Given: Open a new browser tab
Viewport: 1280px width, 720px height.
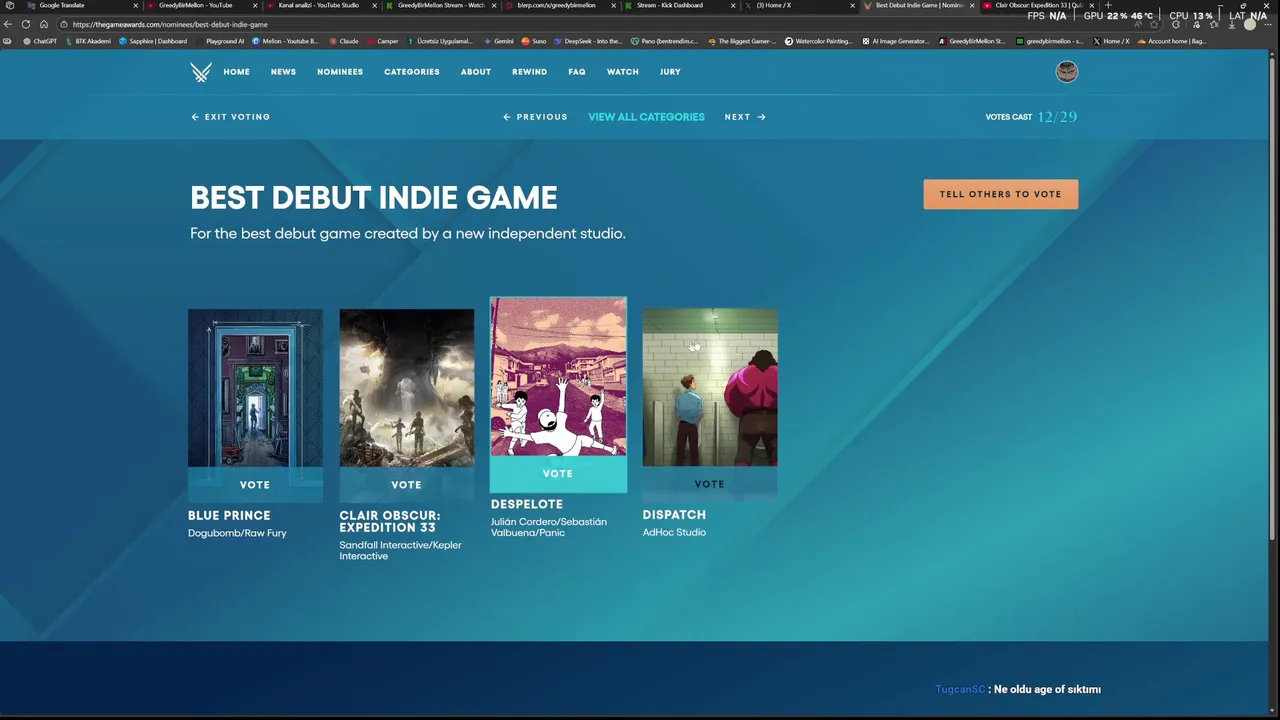Looking at the screenshot, I should [1108, 5].
